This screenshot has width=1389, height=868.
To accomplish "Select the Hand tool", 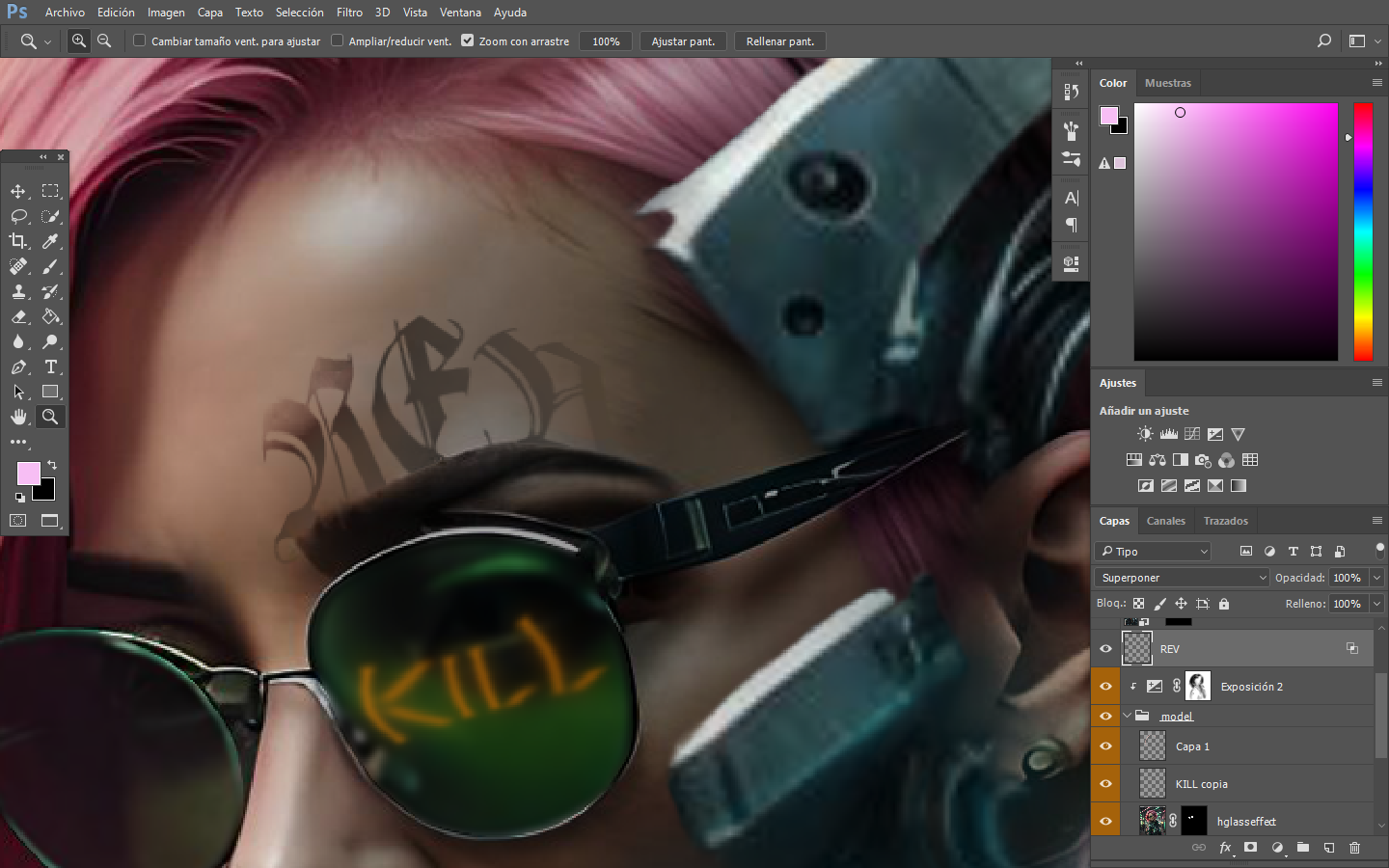I will (18, 417).
